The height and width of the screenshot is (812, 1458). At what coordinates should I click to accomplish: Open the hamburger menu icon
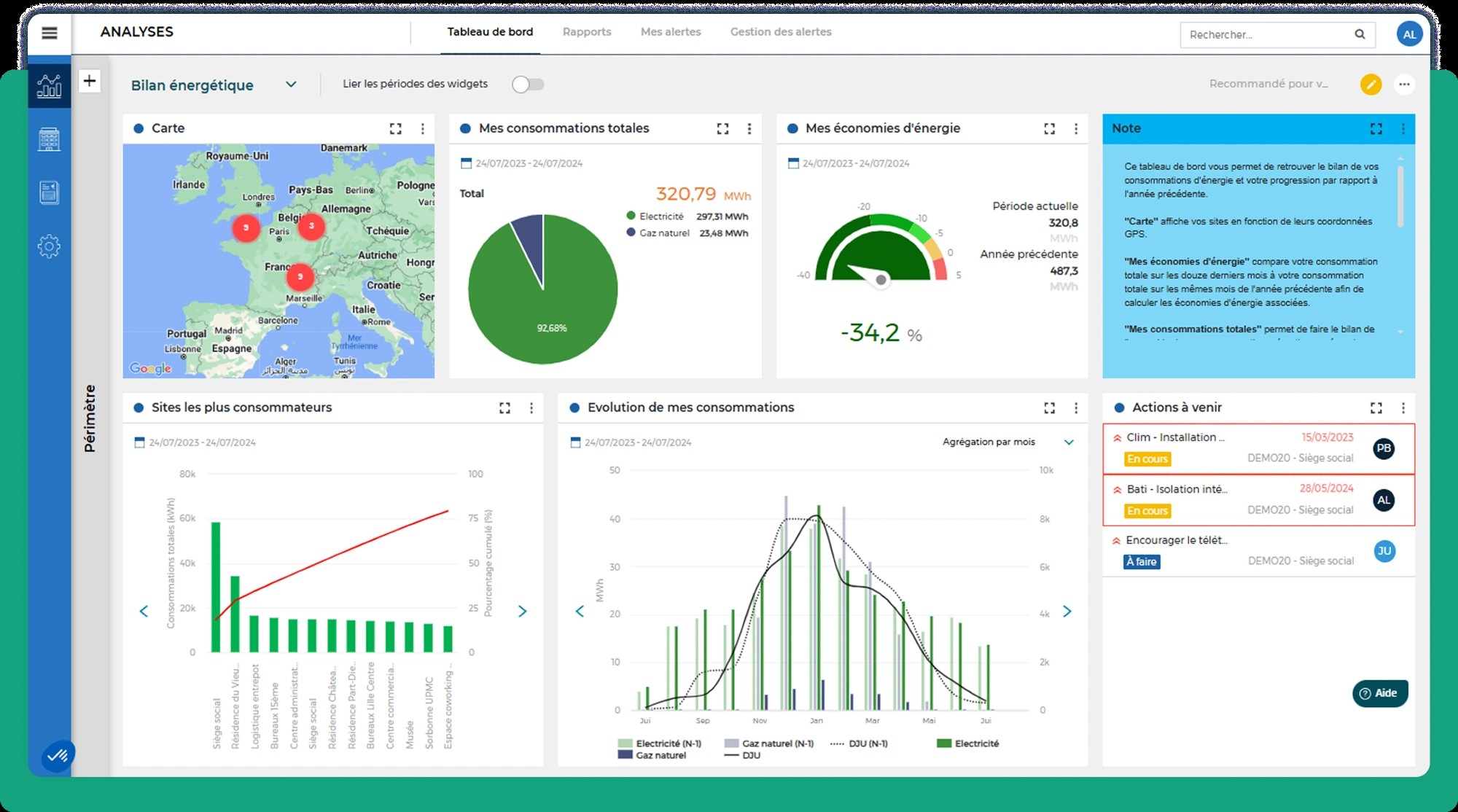[x=50, y=33]
